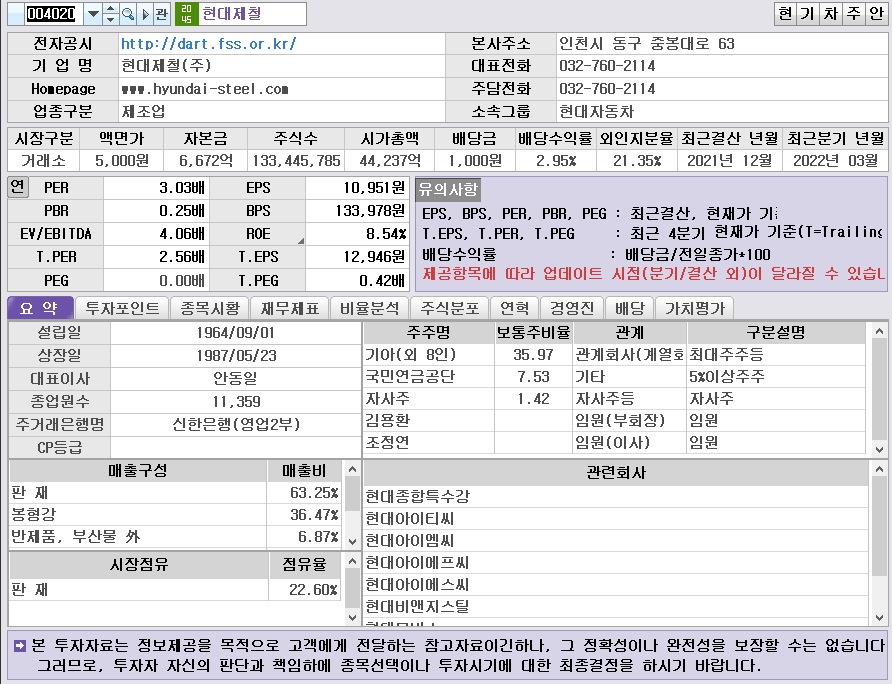Image resolution: width=892 pixels, height=684 pixels.
Task: Select shareholder row 김용환
Action: (x=614, y=421)
